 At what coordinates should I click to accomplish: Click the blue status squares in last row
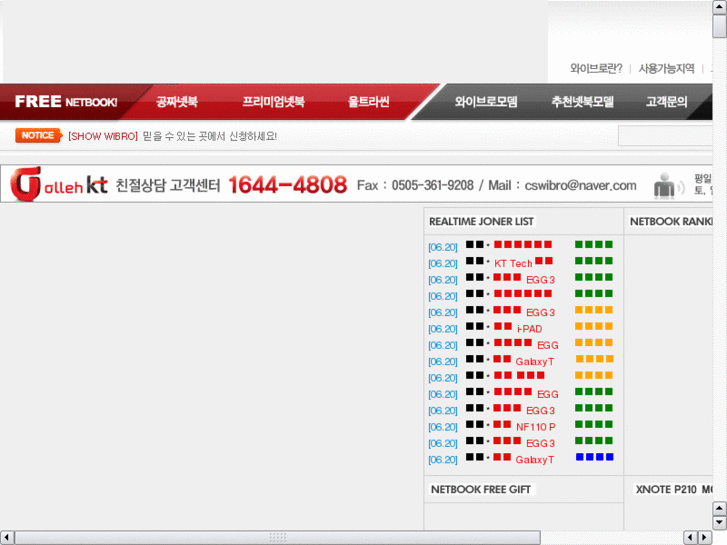[x=594, y=457]
